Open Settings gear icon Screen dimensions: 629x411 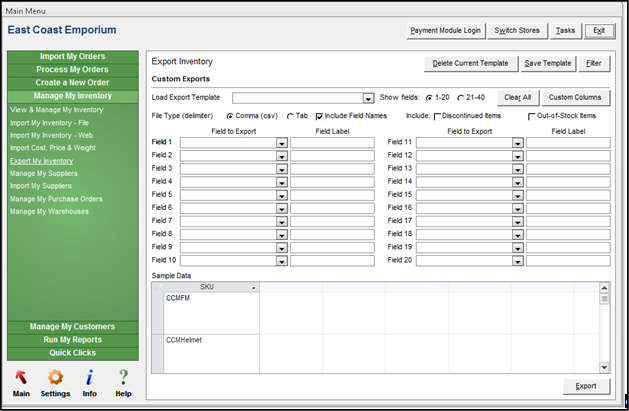(x=56, y=377)
